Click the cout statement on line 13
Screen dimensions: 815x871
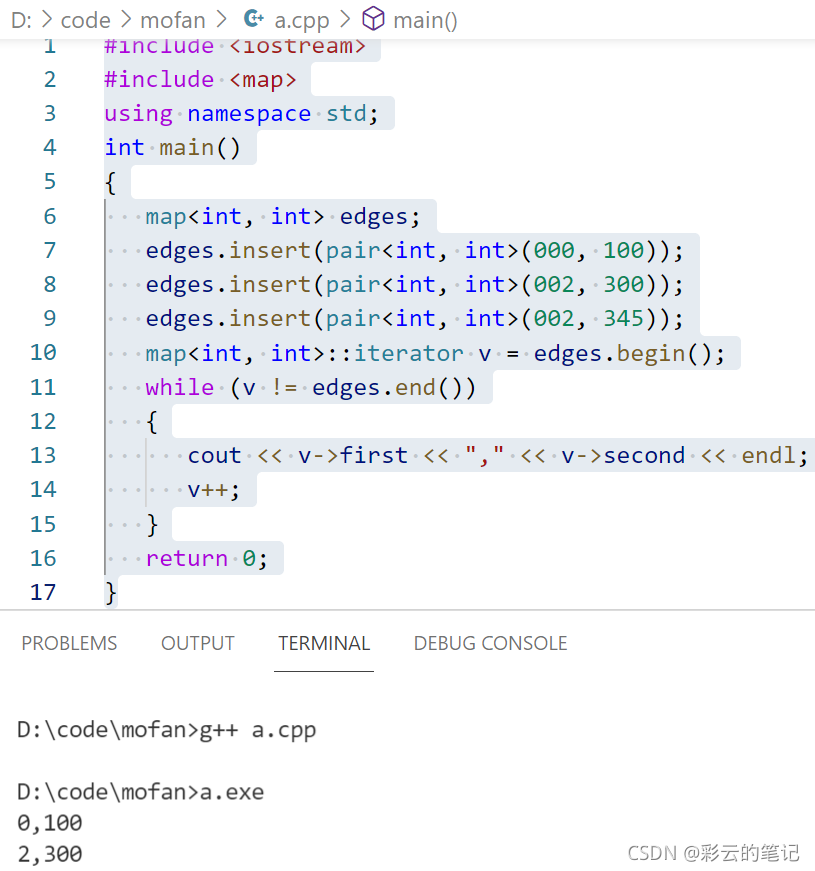[498, 455]
